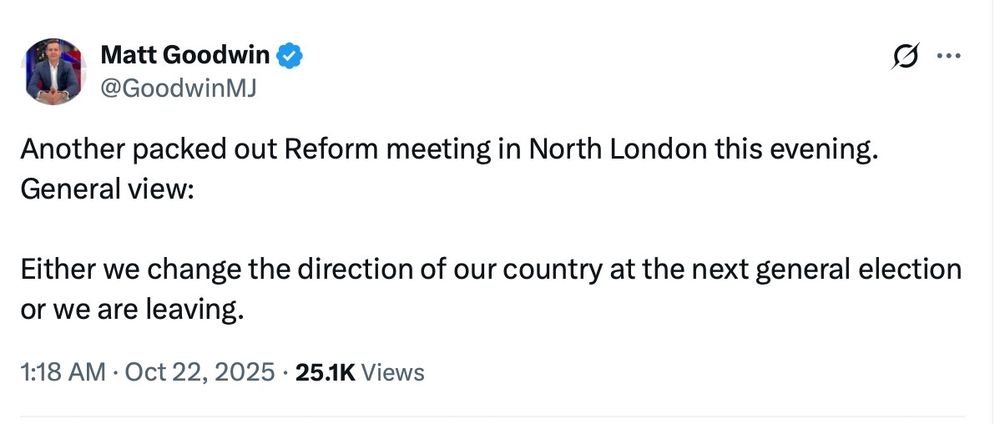Open Matt Goodwin's profile picture
Screen dimensions: 1000x424
pyautogui.click(x=54, y=71)
